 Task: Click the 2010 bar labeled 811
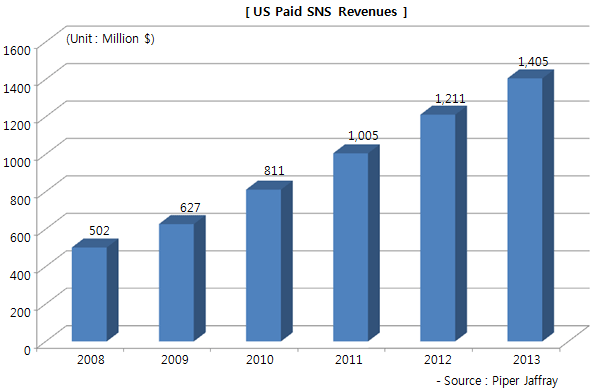pos(269,261)
